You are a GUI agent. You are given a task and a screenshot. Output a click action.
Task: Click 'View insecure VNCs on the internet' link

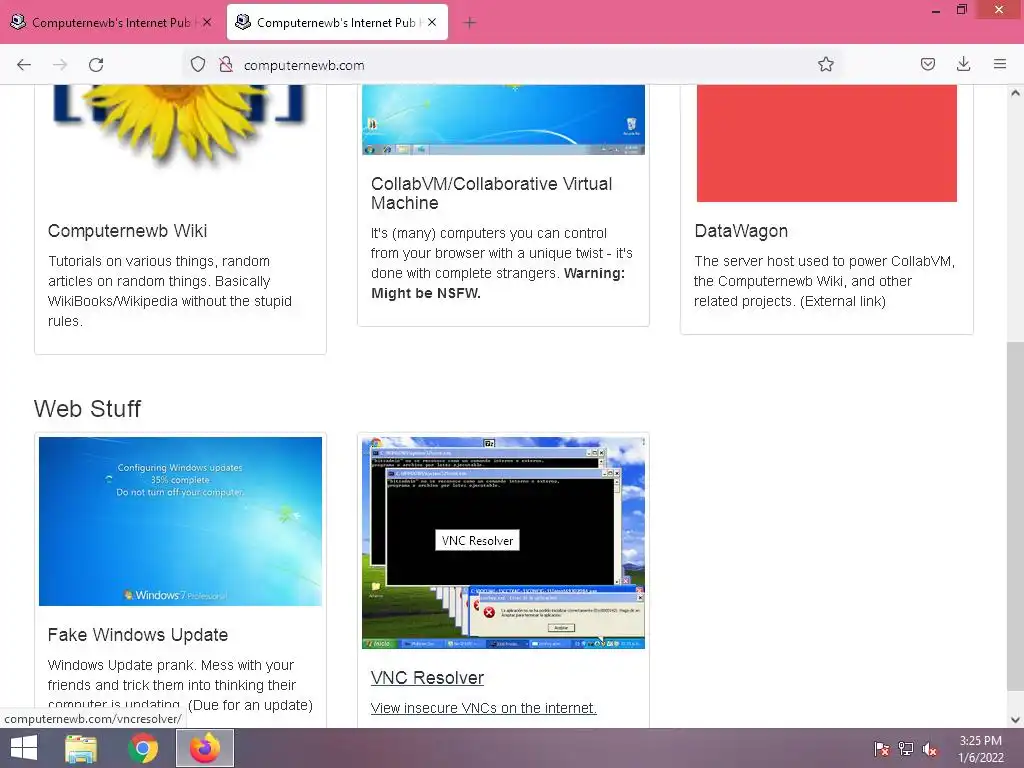[x=484, y=708]
